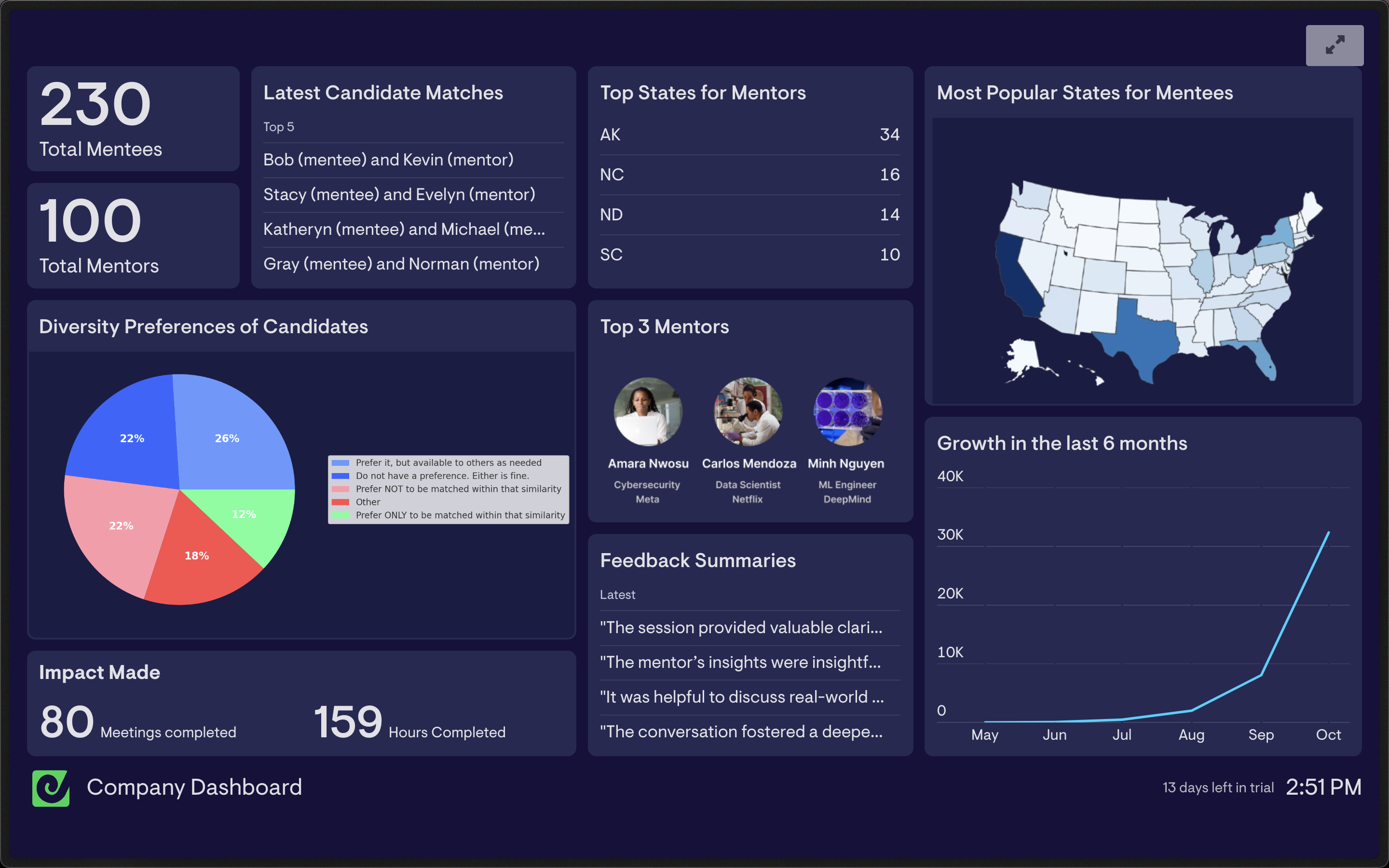
Task: Open the session provided valuable clarity feedback
Action: (741, 627)
